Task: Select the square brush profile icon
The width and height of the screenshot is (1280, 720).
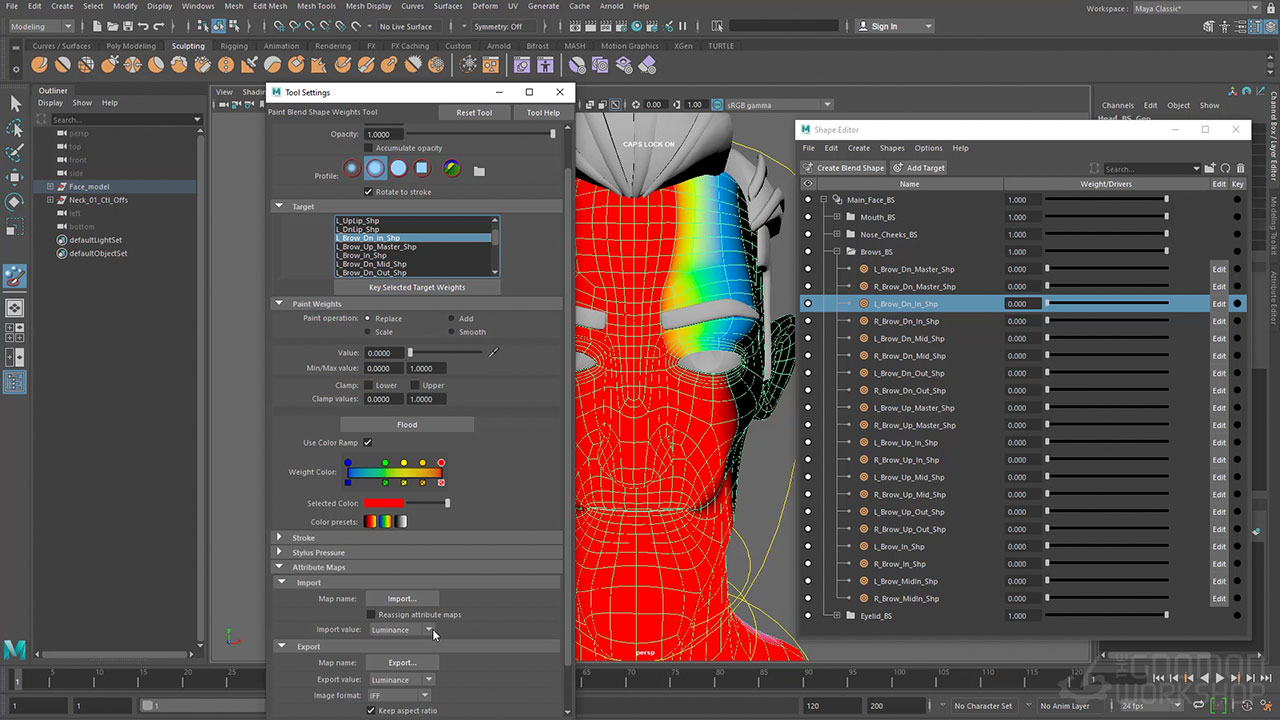Action: click(x=422, y=169)
